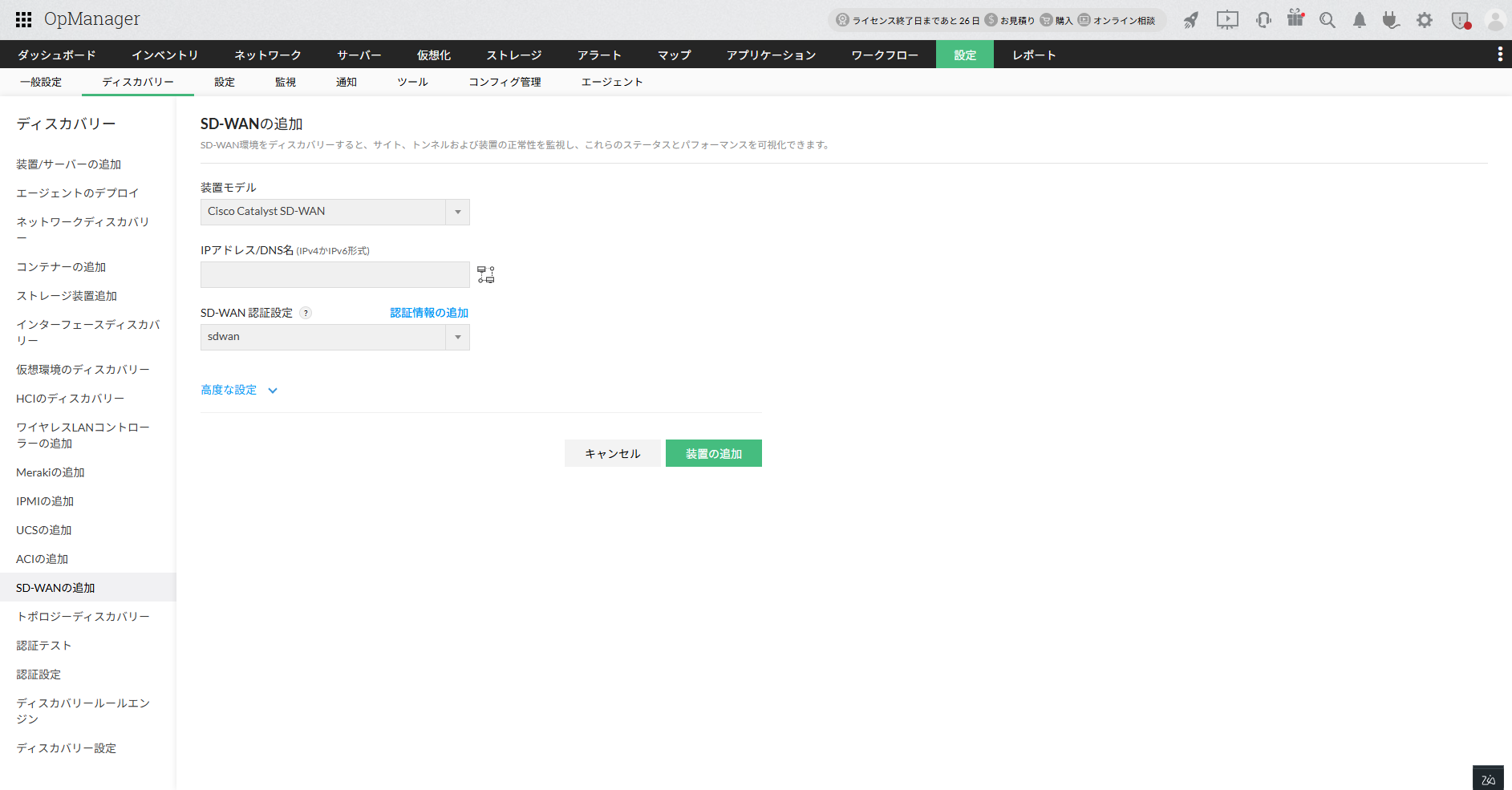Screen dimensions: 1512x790
Task: Open the chat widget in bottom corner
Action: coord(1488,778)
